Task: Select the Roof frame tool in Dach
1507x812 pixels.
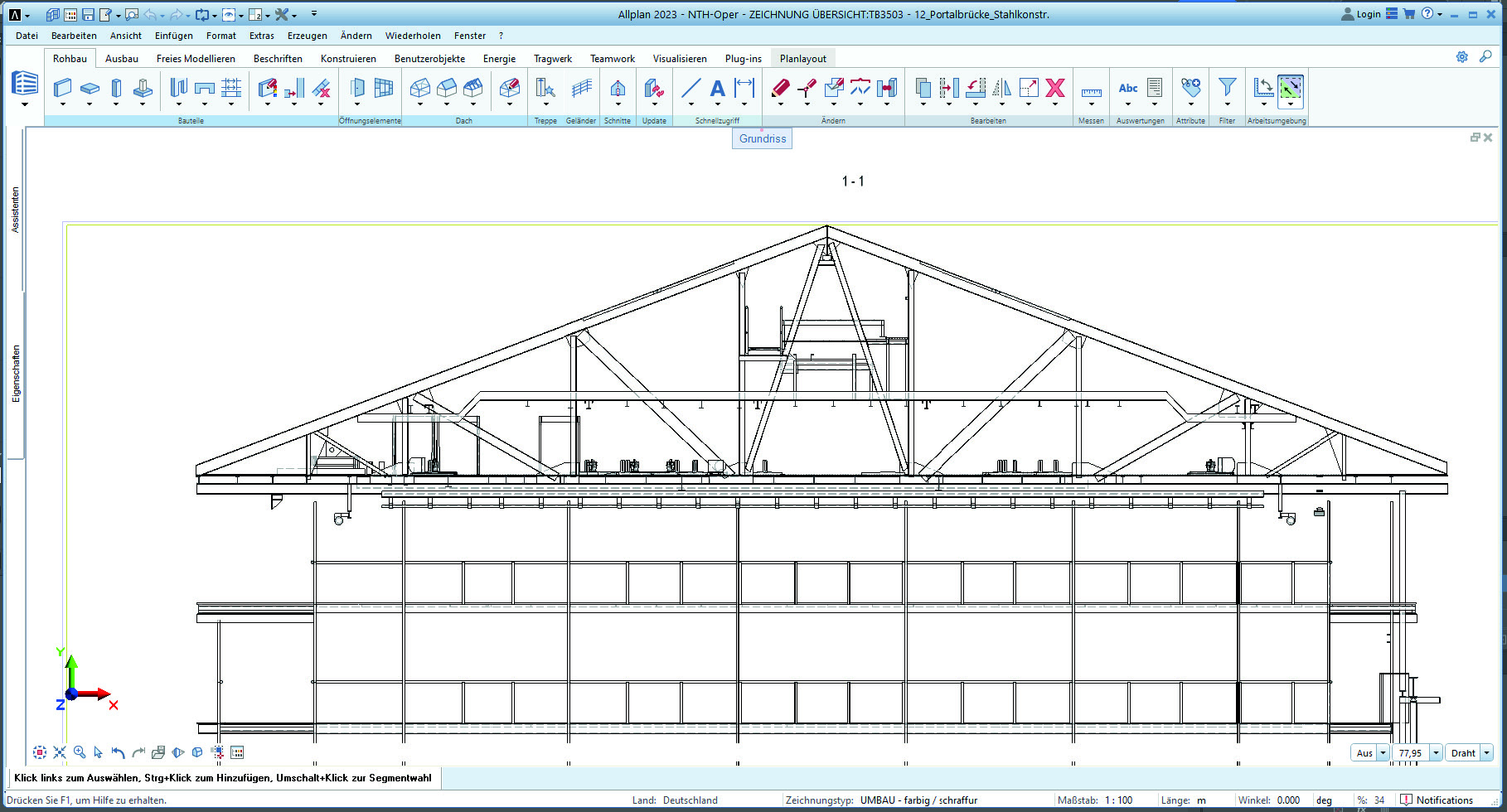Action: coord(420,88)
